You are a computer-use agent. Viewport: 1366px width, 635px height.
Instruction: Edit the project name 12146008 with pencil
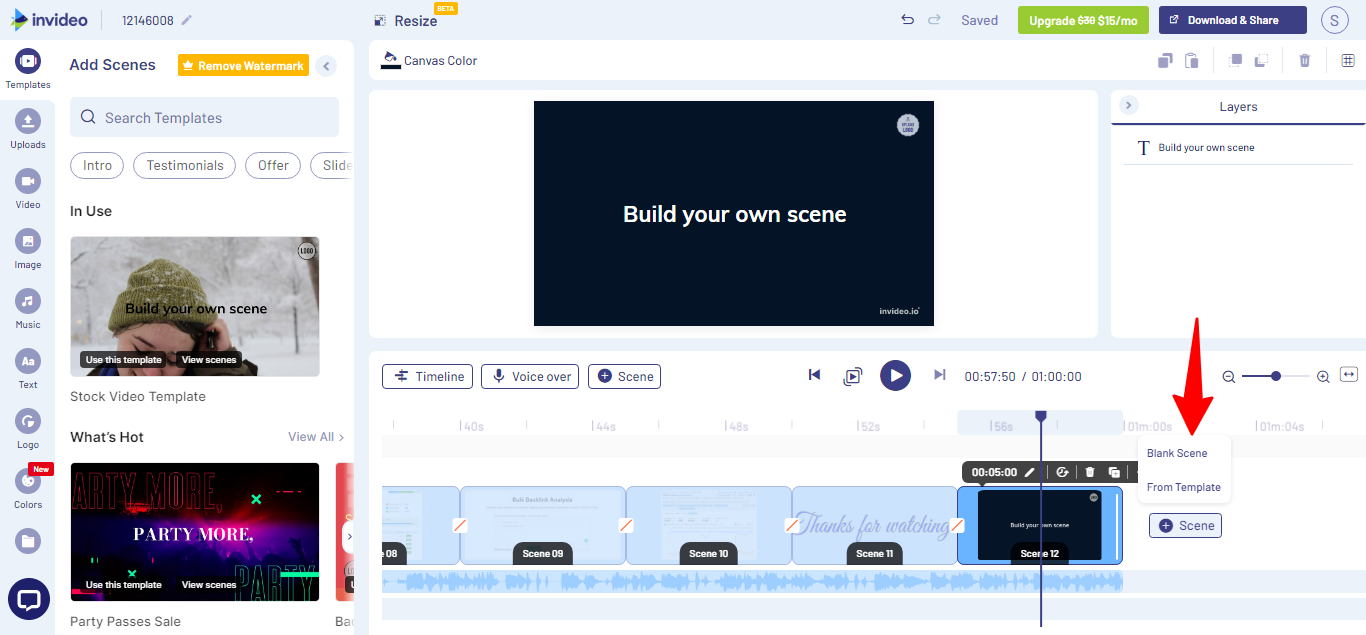coord(187,20)
